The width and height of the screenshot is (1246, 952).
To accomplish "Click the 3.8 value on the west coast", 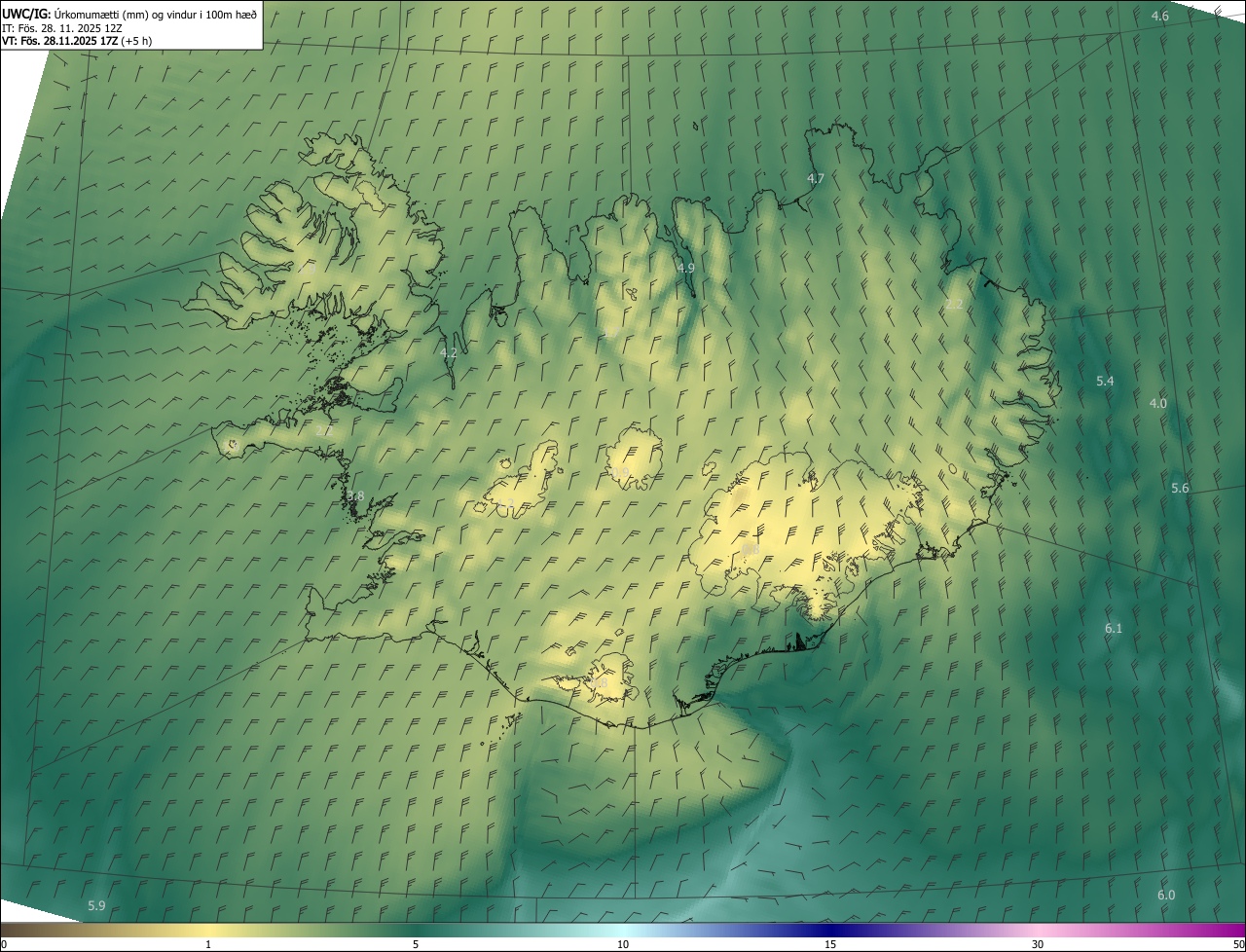I will (x=355, y=495).
